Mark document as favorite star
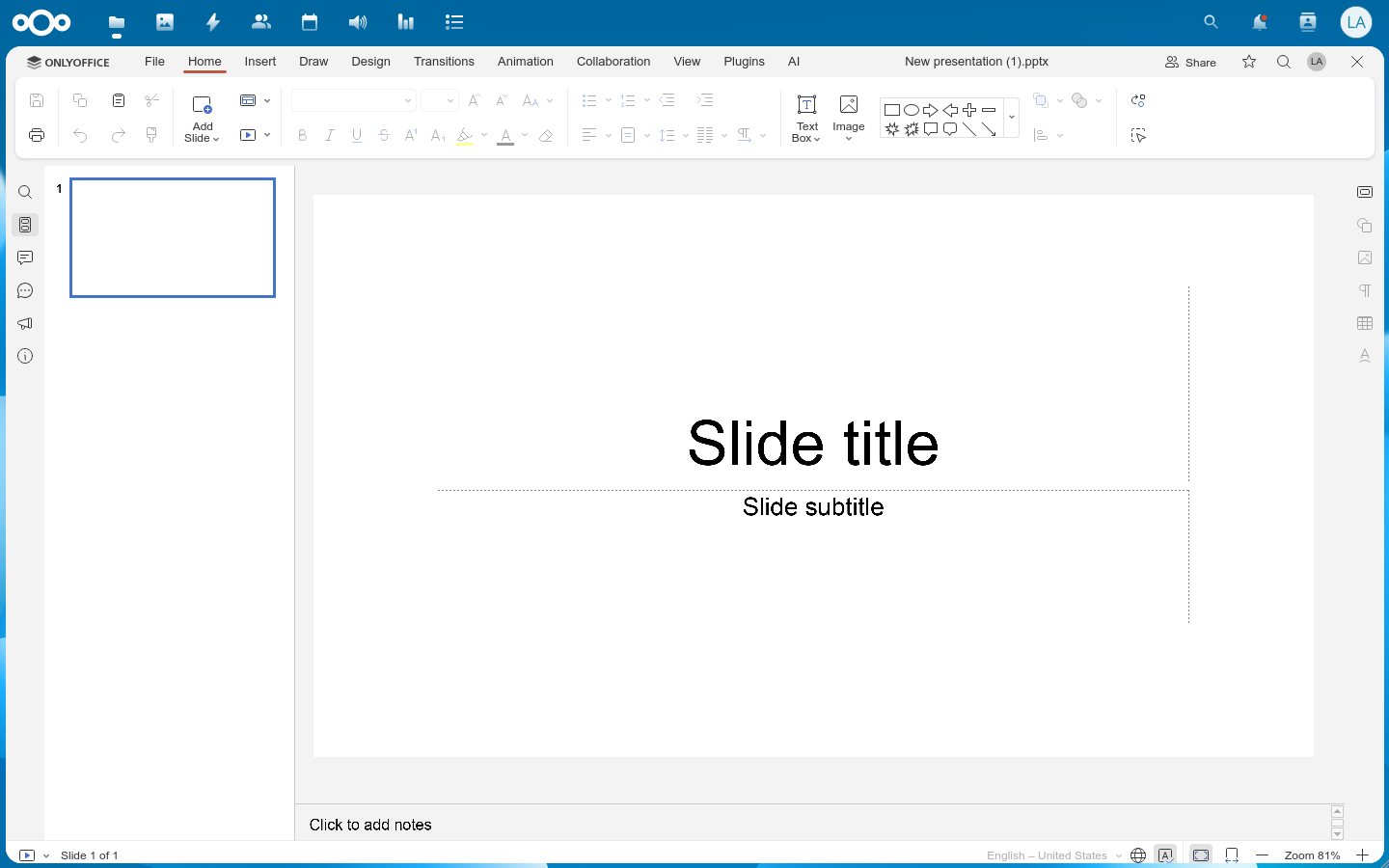This screenshot has height=868, width=1389. [1249, 62]
